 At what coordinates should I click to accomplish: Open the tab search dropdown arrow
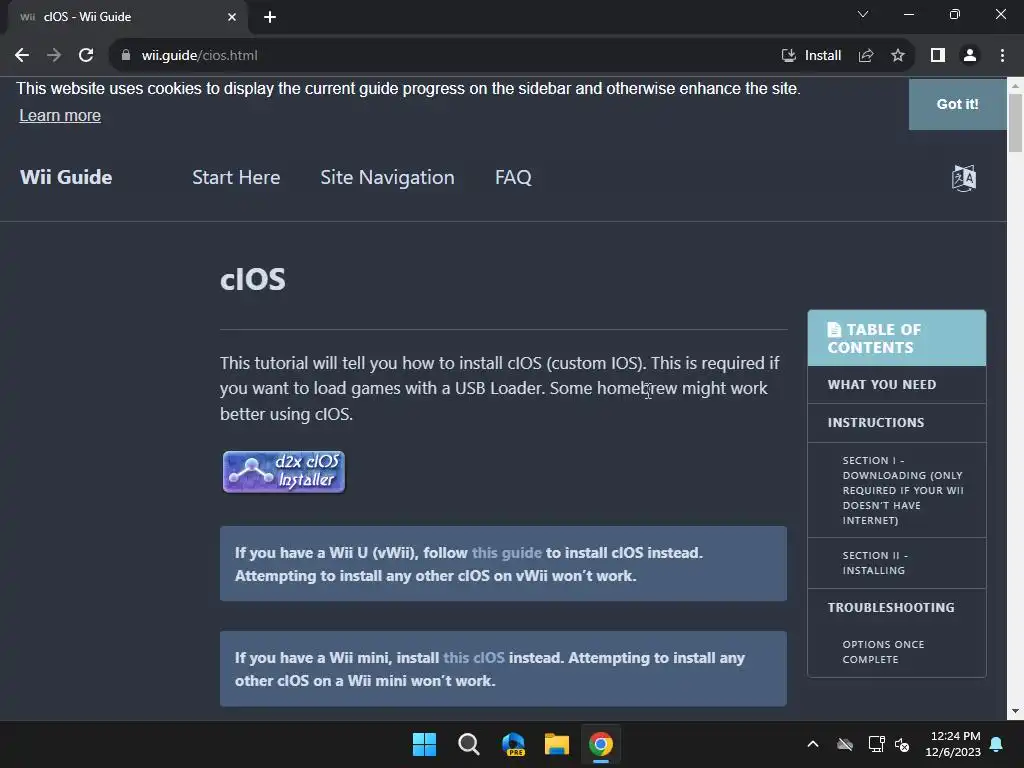(863, 14)
